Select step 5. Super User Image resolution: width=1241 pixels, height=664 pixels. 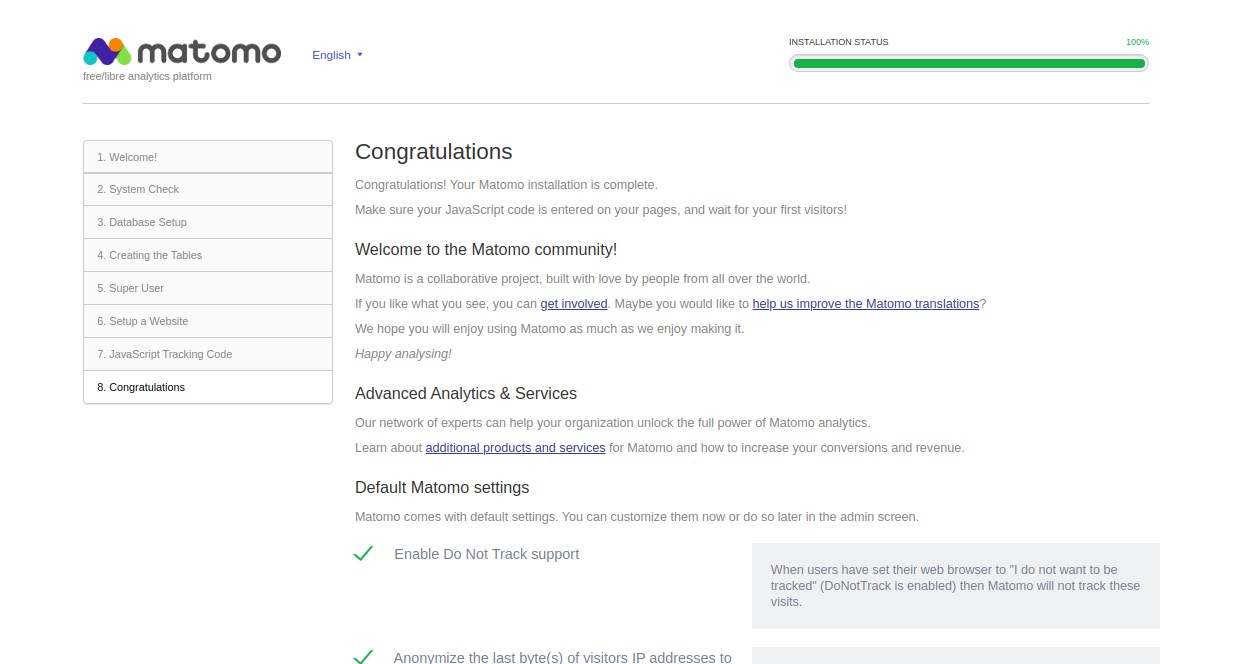coord(208,288)
